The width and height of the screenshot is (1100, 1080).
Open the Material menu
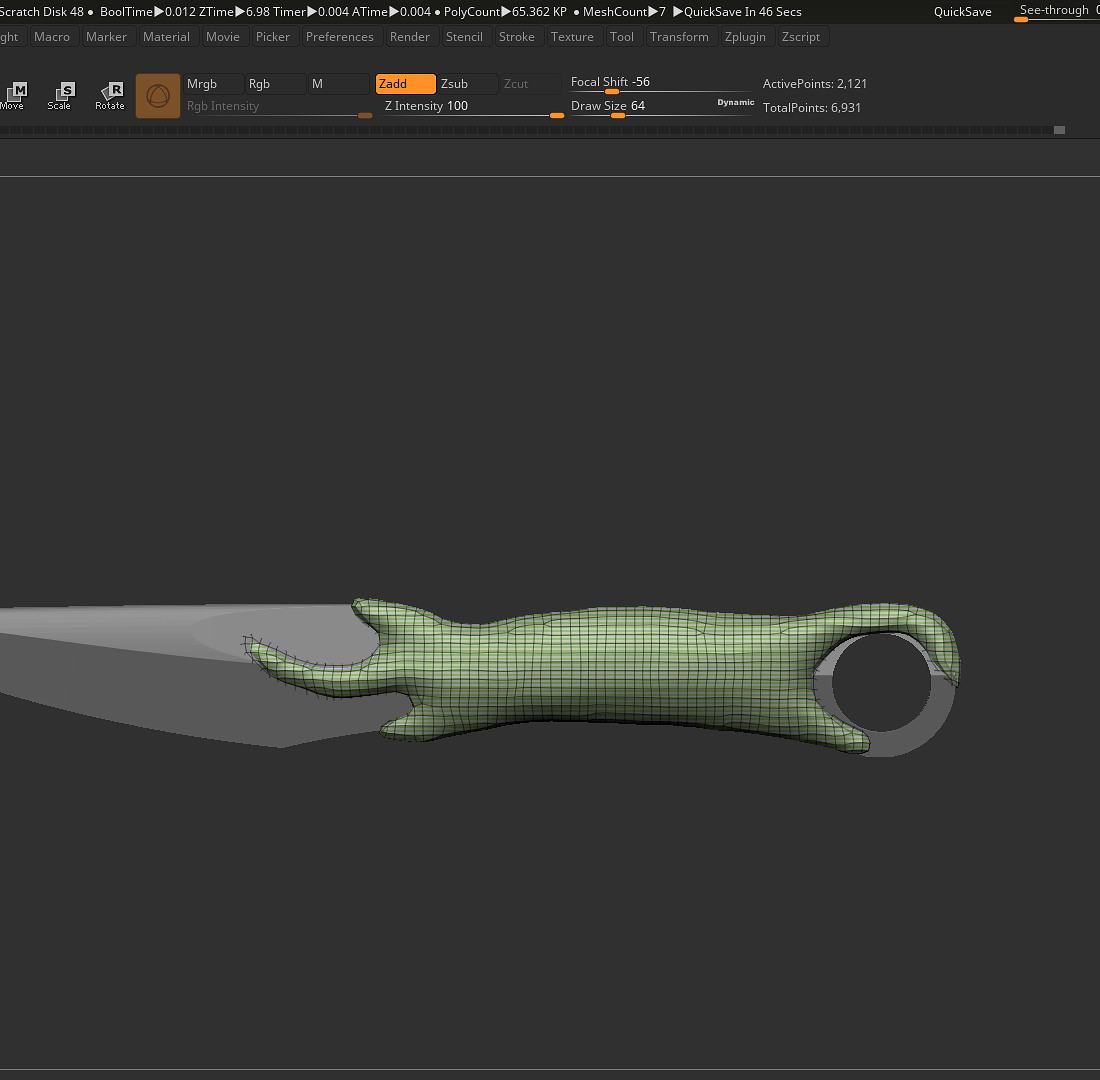[x=166, y=36]
